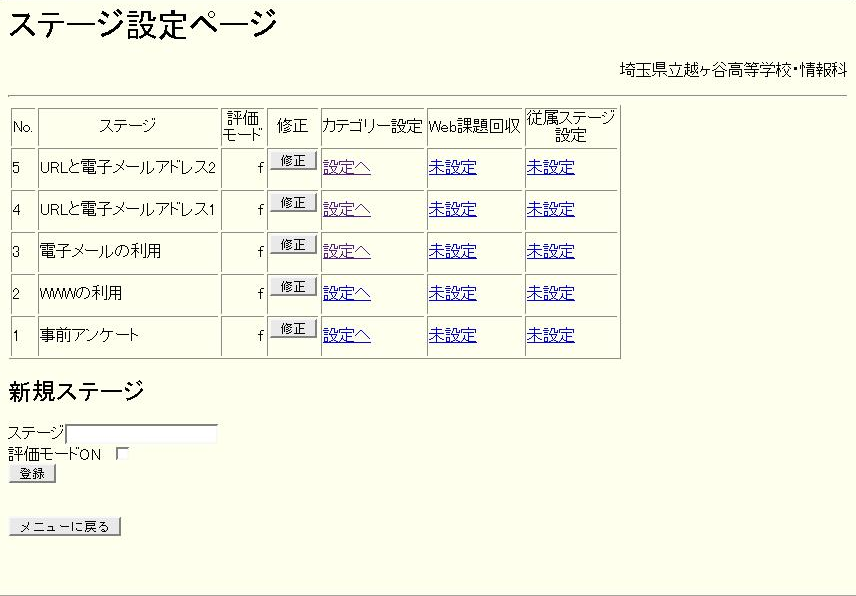Open 設定へ link for URLと電子メールアドレス1
This screenshot has height=596, width=856.
click(x=346, y=210)
